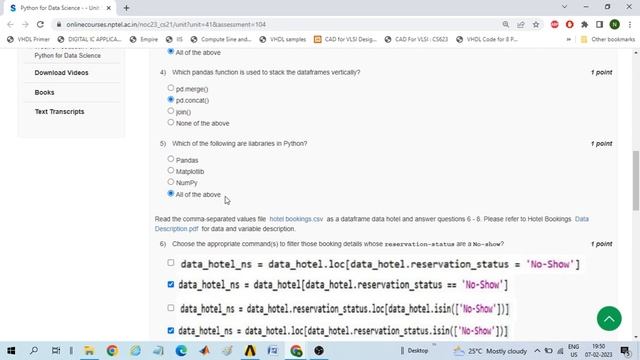The width and height of the screenshot is (640, 360).
Task: Open CAD For VLSI : CS623 bookmark
Action: tap(416, 40)
